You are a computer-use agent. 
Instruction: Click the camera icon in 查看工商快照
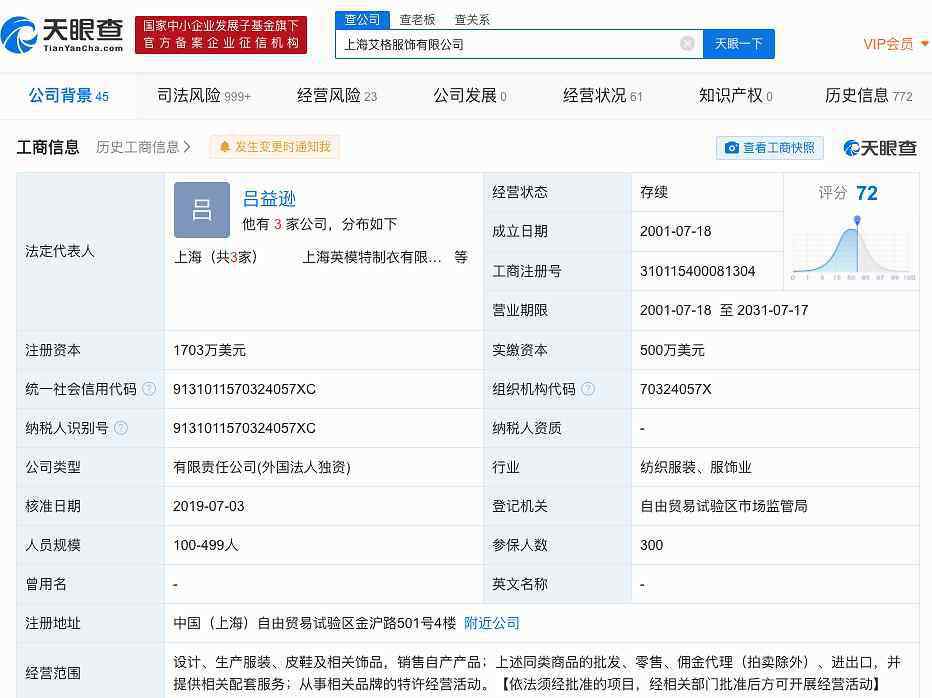(x=732, y=147)
